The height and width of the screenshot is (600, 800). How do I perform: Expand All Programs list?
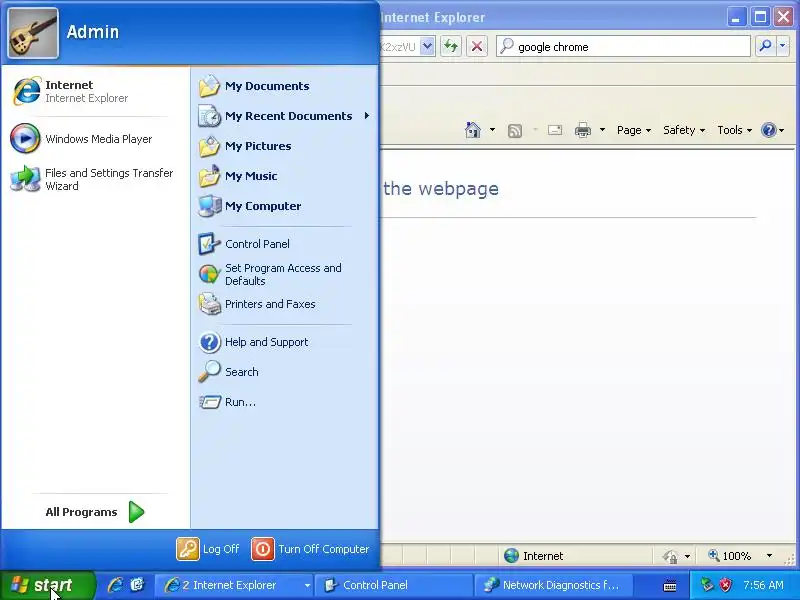pyautogui.click(x=95, y=512)
